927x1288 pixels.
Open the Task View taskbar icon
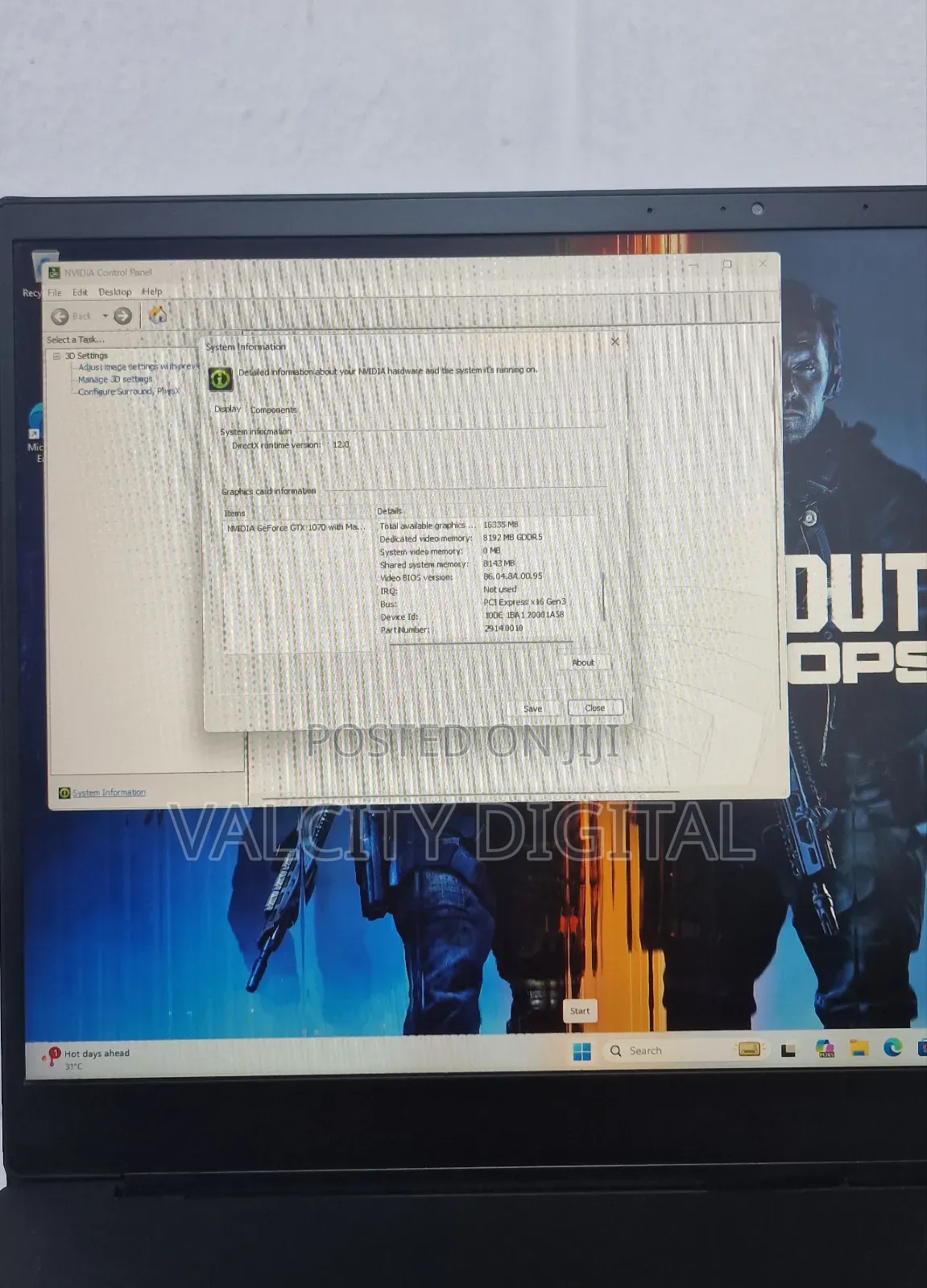[x=788, y=1051]
